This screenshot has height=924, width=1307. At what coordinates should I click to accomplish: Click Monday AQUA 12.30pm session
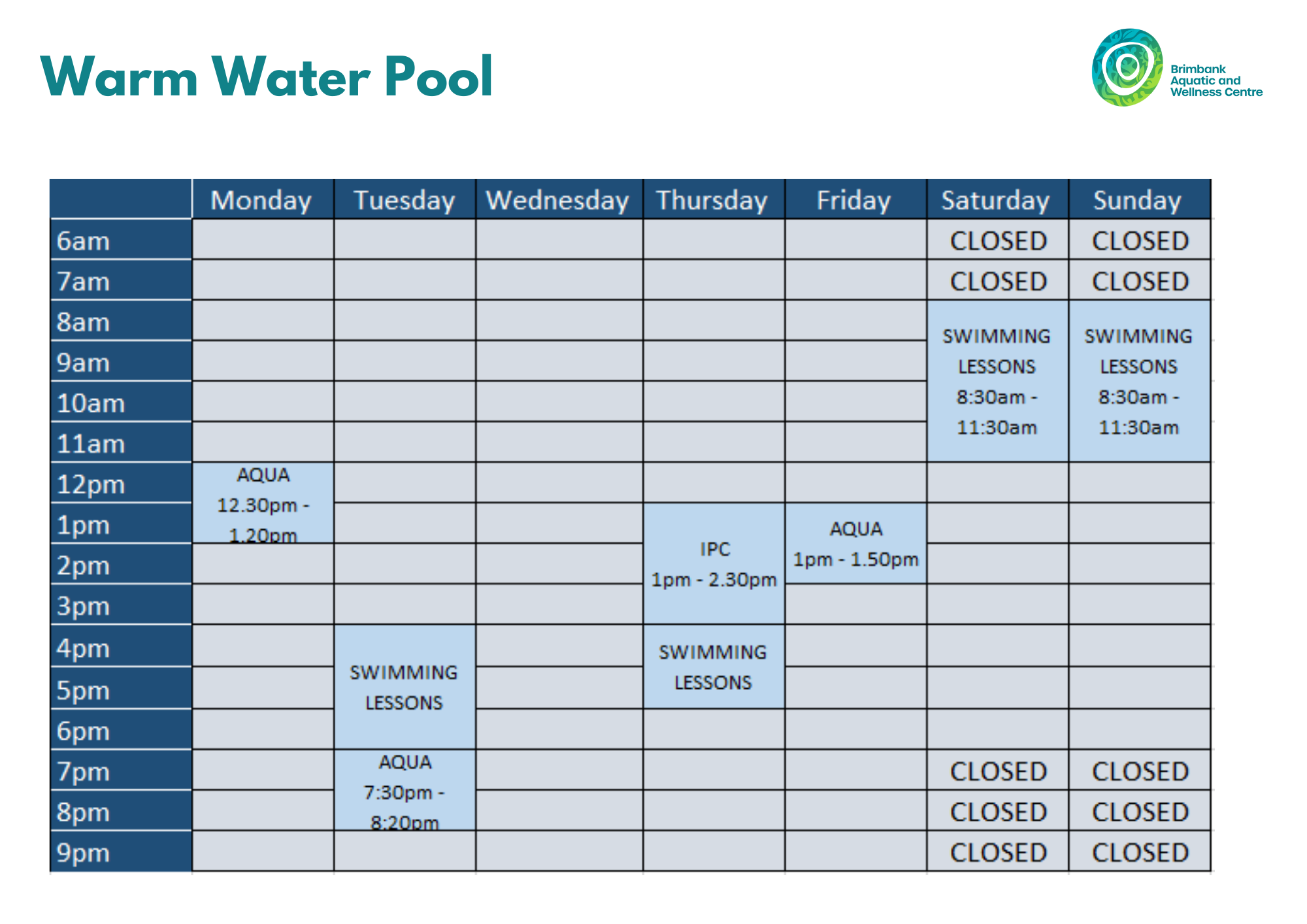click(x=263, y=503)
